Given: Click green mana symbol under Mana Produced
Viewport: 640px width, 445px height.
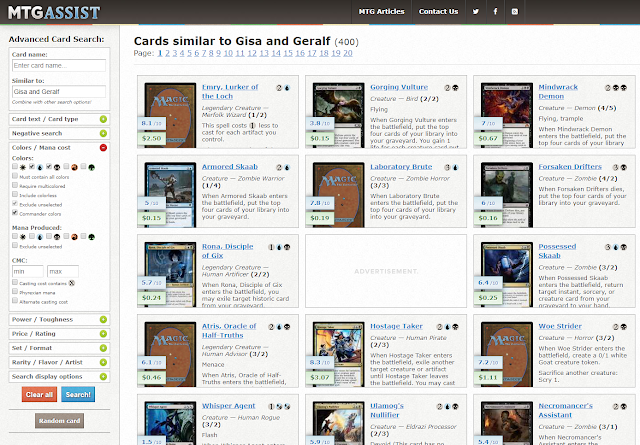Looking at the screenshot, I should 91,237.
